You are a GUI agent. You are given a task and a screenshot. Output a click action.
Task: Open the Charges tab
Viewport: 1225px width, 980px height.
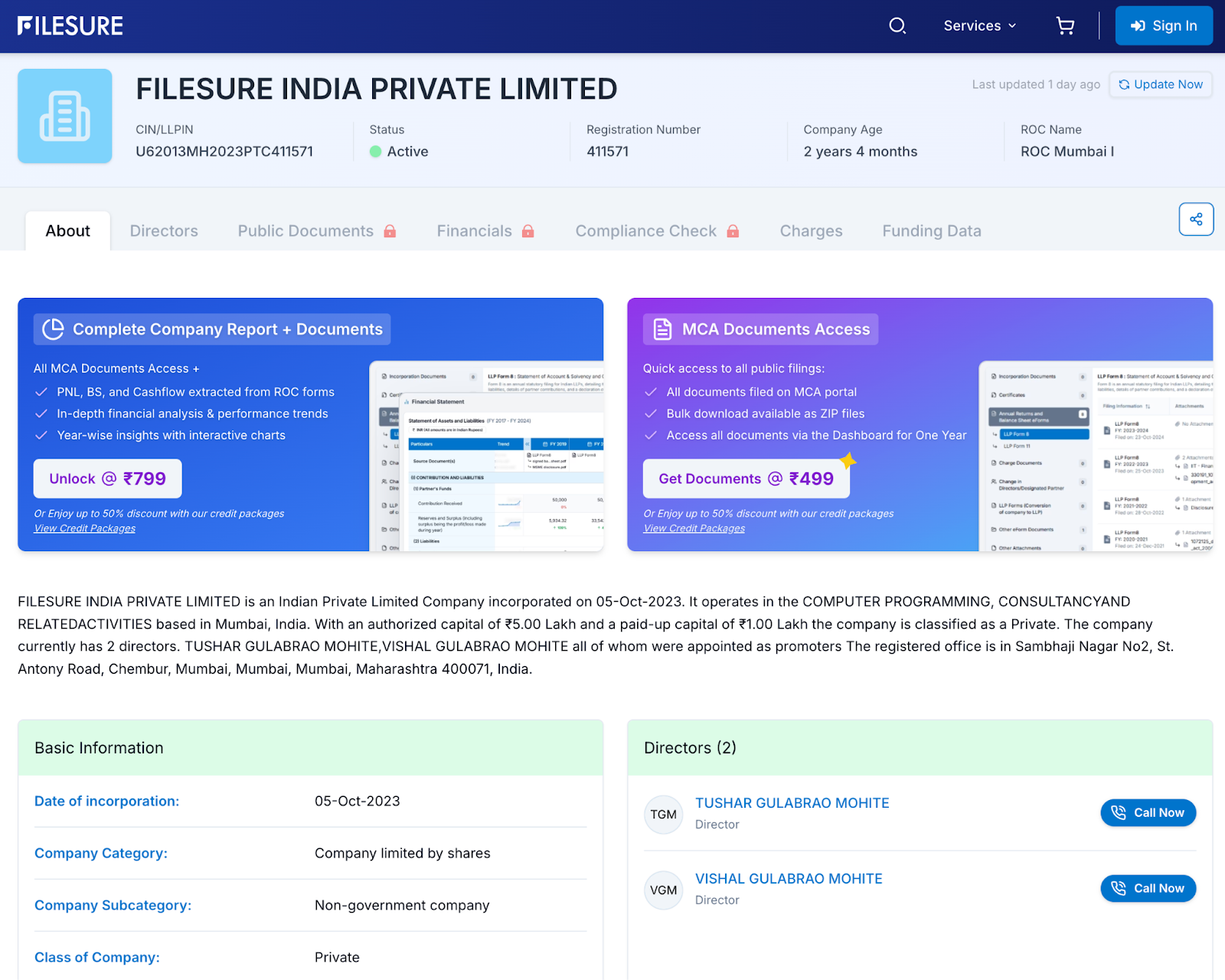click(x=811, y=231)
